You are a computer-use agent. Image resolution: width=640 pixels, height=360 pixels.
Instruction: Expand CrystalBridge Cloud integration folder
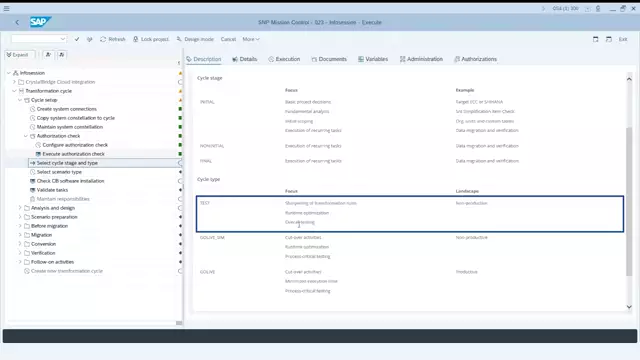(14, 82)
